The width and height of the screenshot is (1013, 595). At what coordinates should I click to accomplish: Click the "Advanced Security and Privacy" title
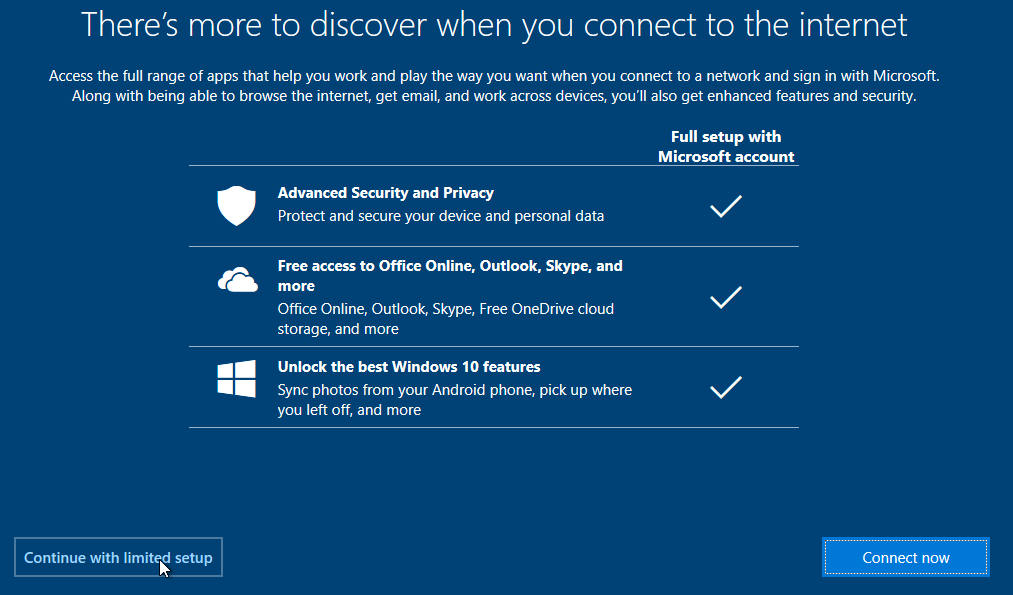386,193
